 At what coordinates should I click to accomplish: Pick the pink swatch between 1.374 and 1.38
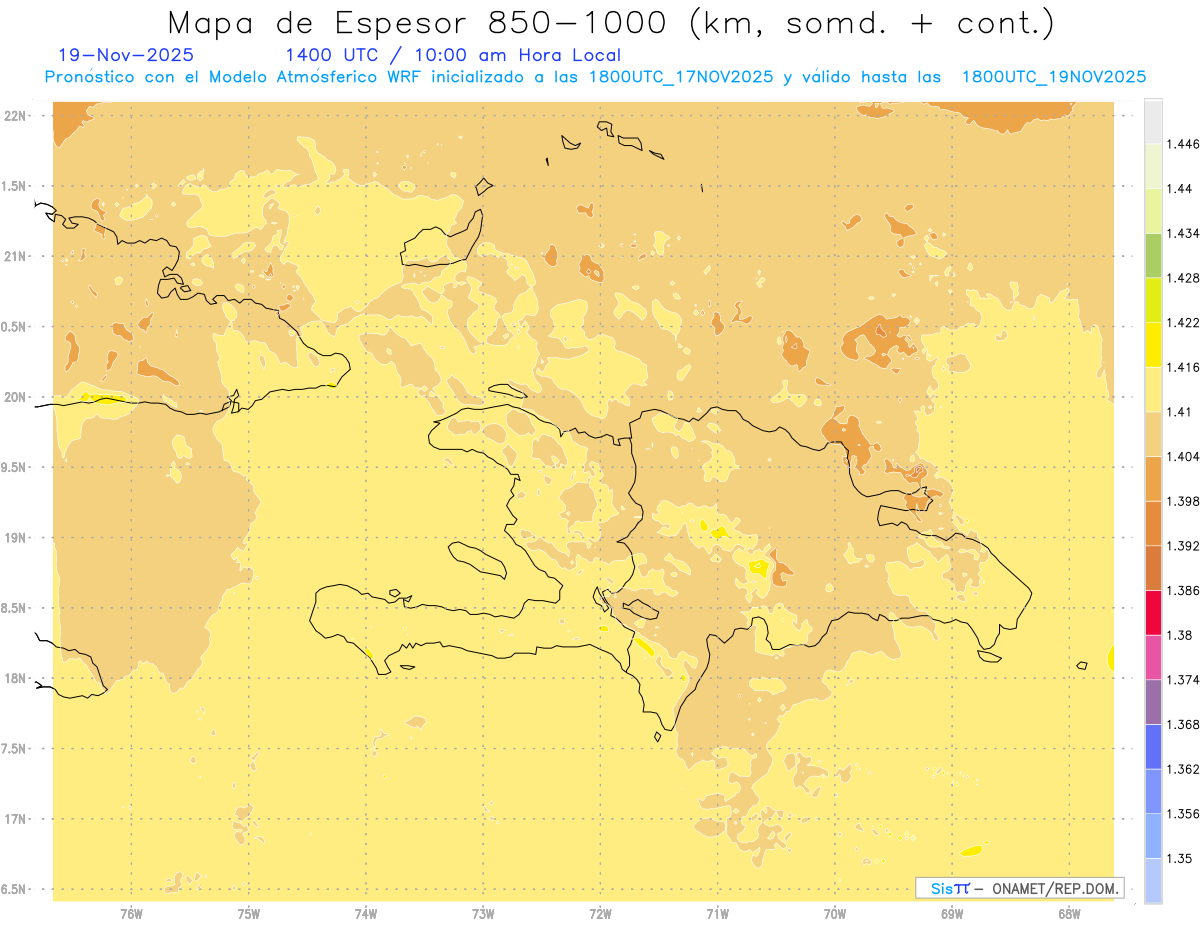point(1153,657)
